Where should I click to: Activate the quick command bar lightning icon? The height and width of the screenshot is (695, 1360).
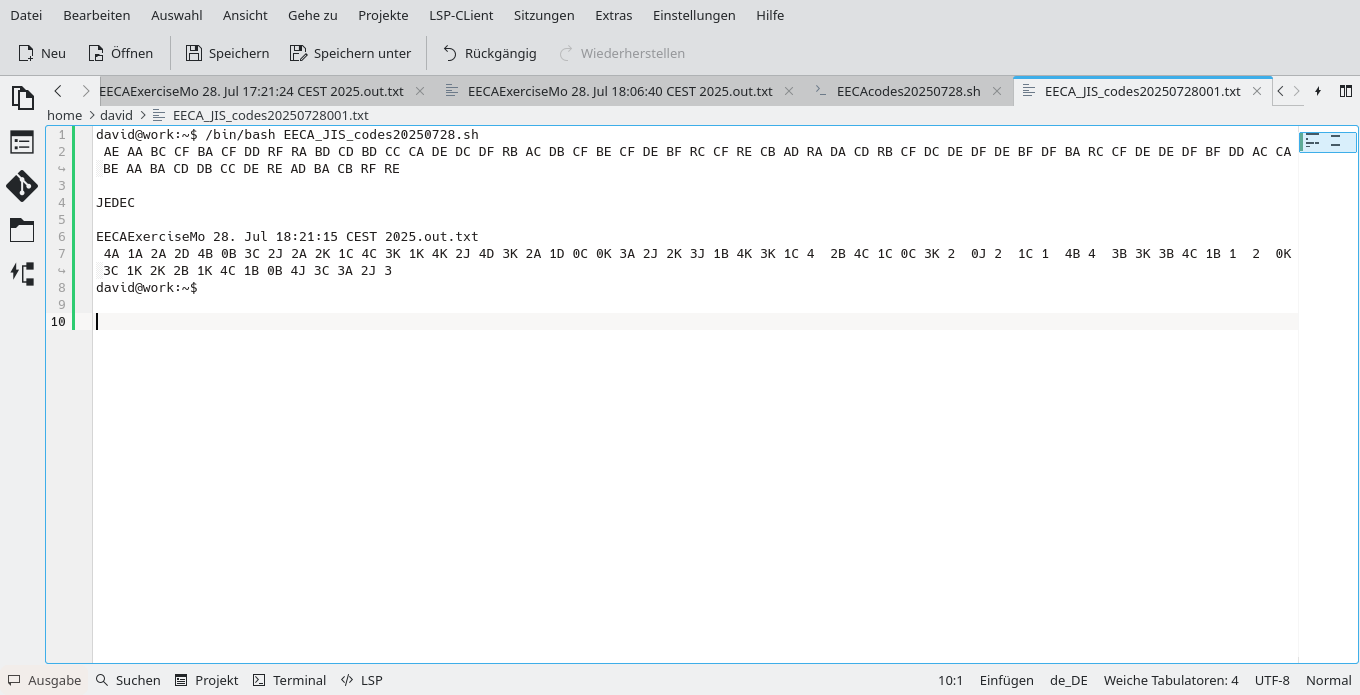pos(1318,91)
